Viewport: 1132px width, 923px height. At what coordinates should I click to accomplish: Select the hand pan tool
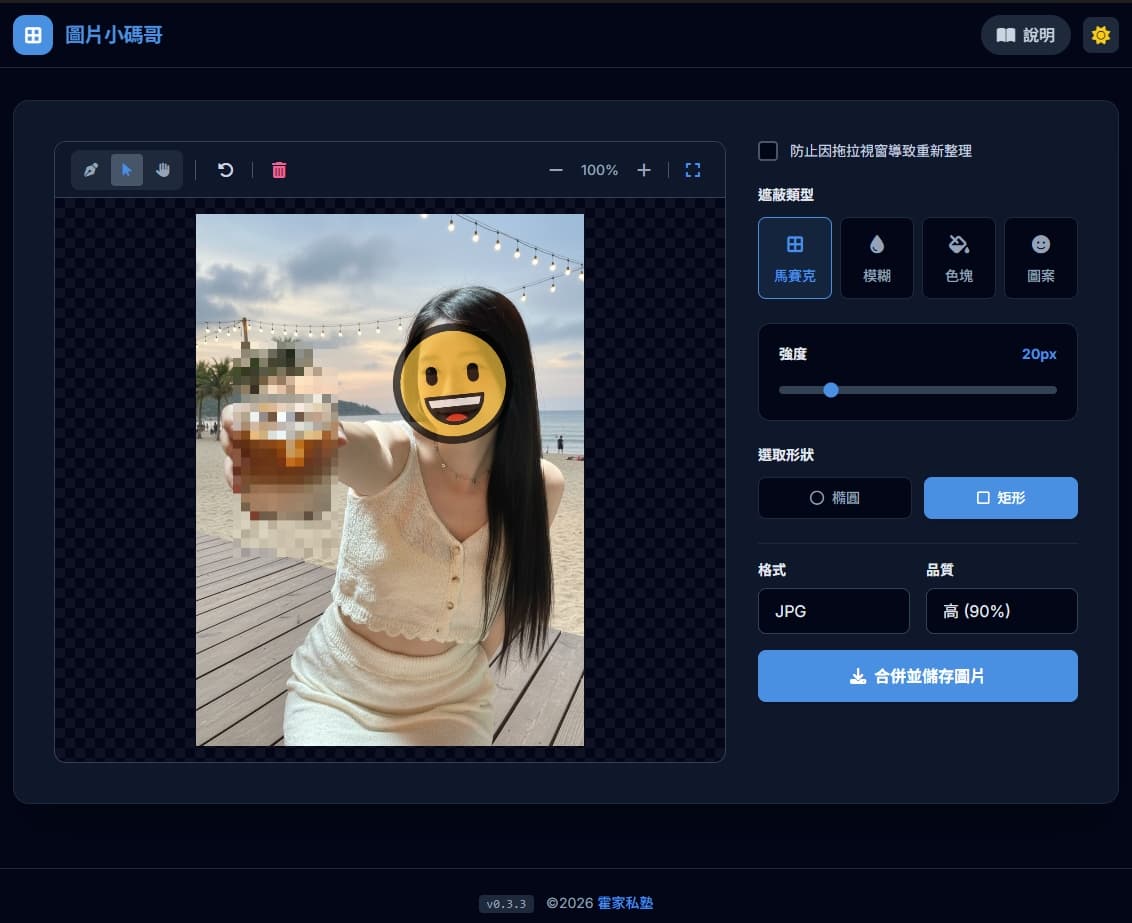pos(162,170)
